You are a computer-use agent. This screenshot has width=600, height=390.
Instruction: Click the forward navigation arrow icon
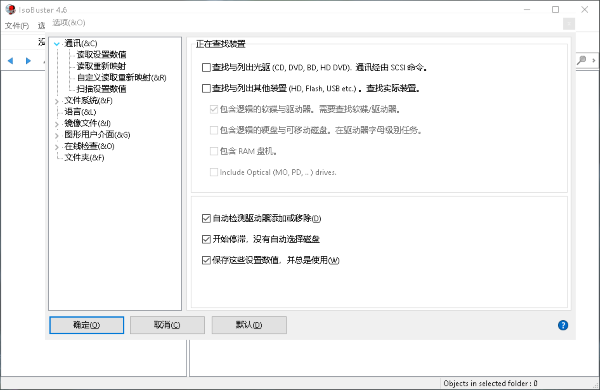pyautogui.click(x=28, y=60)
